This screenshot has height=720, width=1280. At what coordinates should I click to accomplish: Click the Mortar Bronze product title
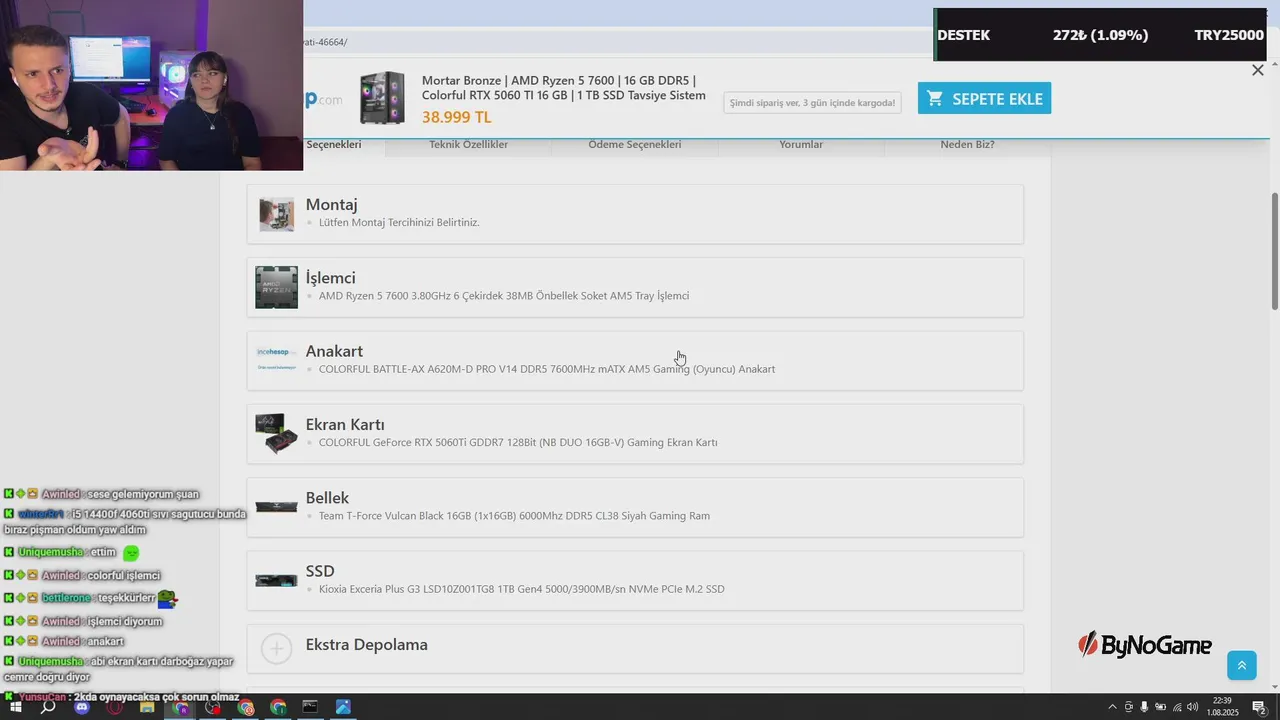click(x=564, y=88)
